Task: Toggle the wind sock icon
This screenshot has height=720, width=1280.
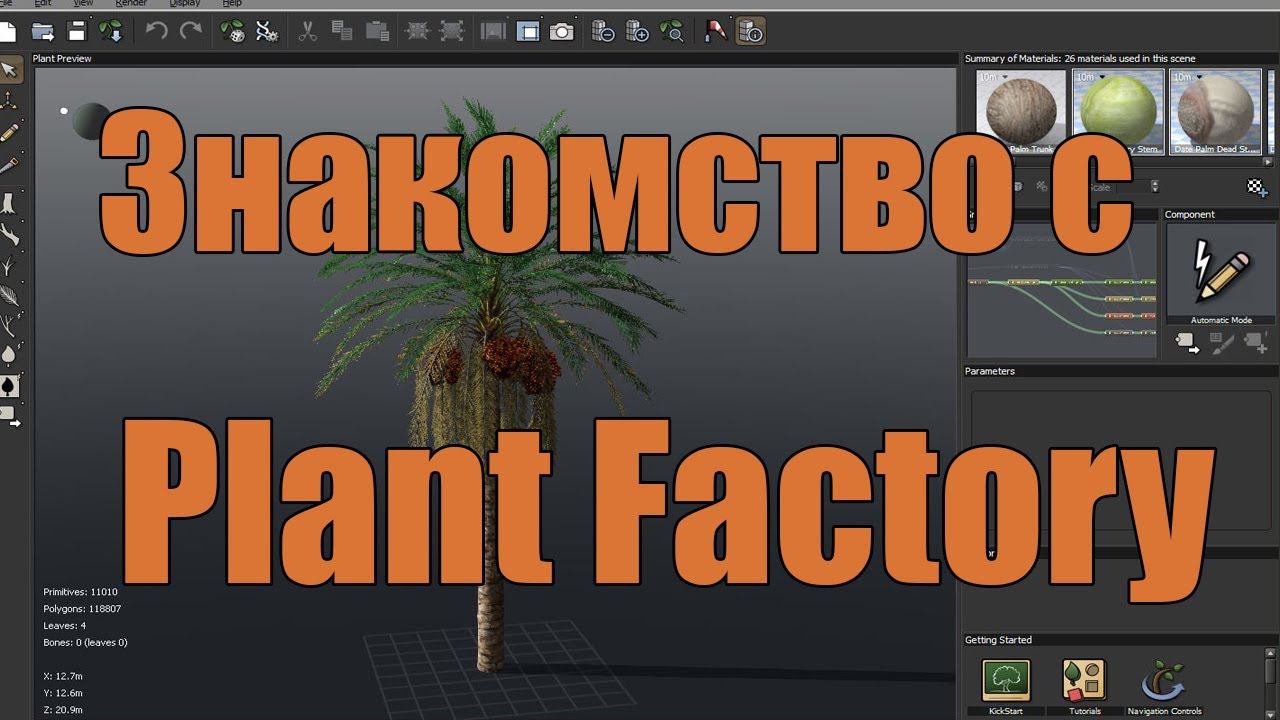Action: pyautogui.click(x=716, y=32)
